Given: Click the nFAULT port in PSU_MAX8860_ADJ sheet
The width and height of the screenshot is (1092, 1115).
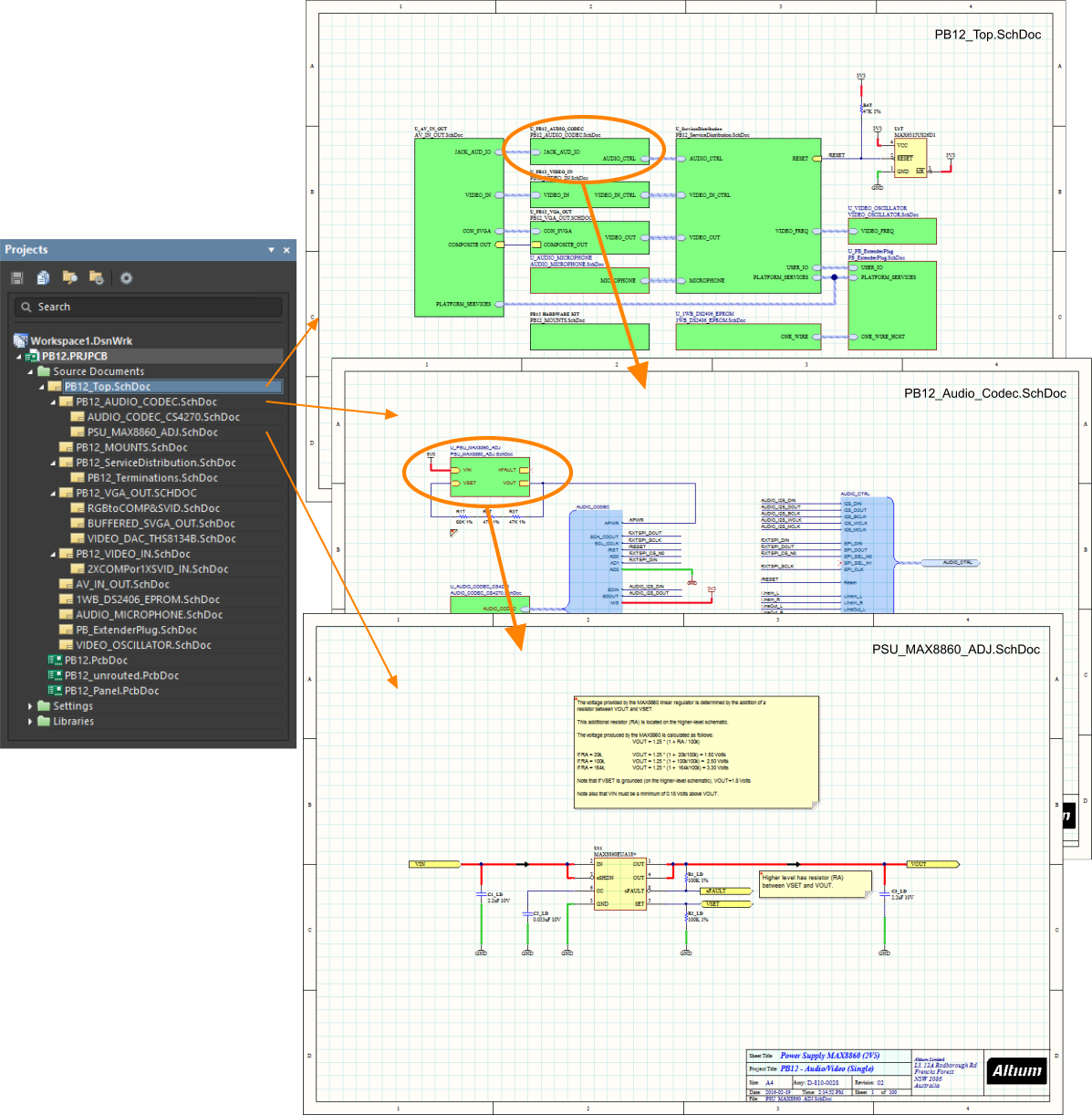Looking at the screenshot, I should coord(726,891).
